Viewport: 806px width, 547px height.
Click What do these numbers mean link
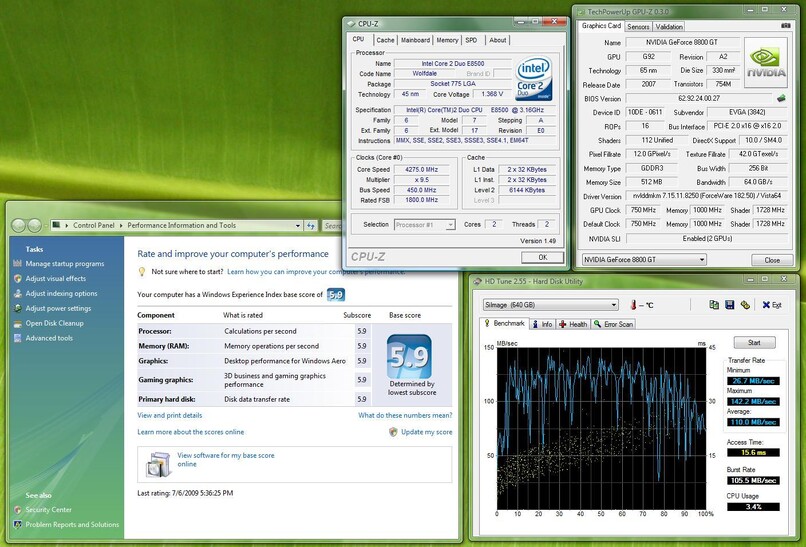pyautogui.click(x=405, y=415)
